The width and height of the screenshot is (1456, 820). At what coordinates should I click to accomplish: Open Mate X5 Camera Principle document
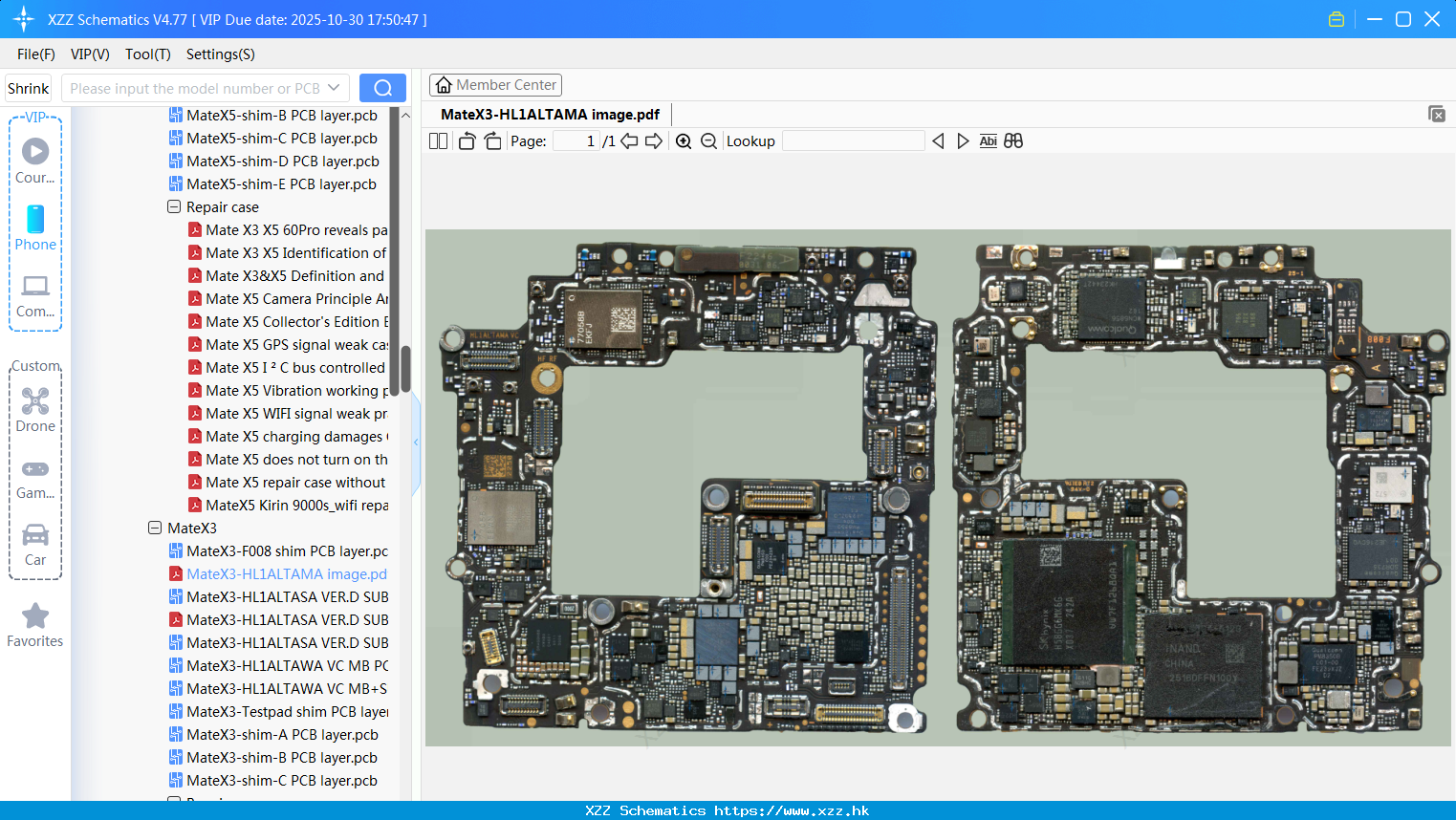288,298
